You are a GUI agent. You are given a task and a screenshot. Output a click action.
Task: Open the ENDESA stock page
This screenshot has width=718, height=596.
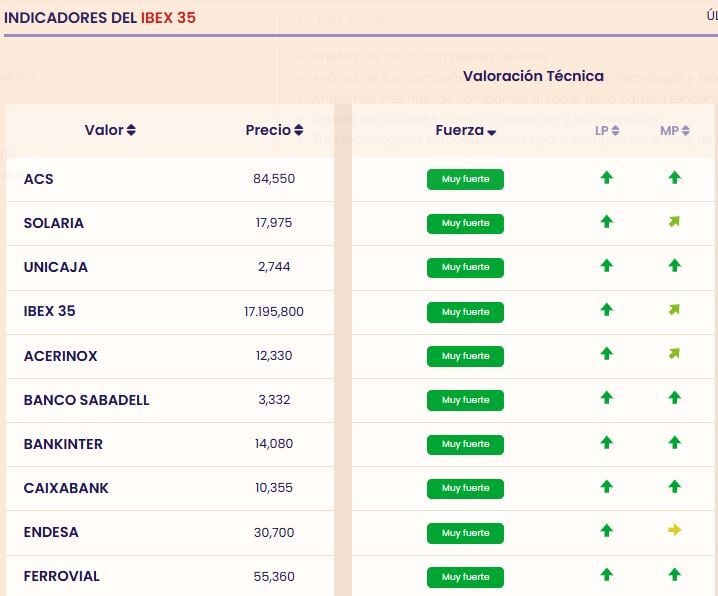(51, 532)
